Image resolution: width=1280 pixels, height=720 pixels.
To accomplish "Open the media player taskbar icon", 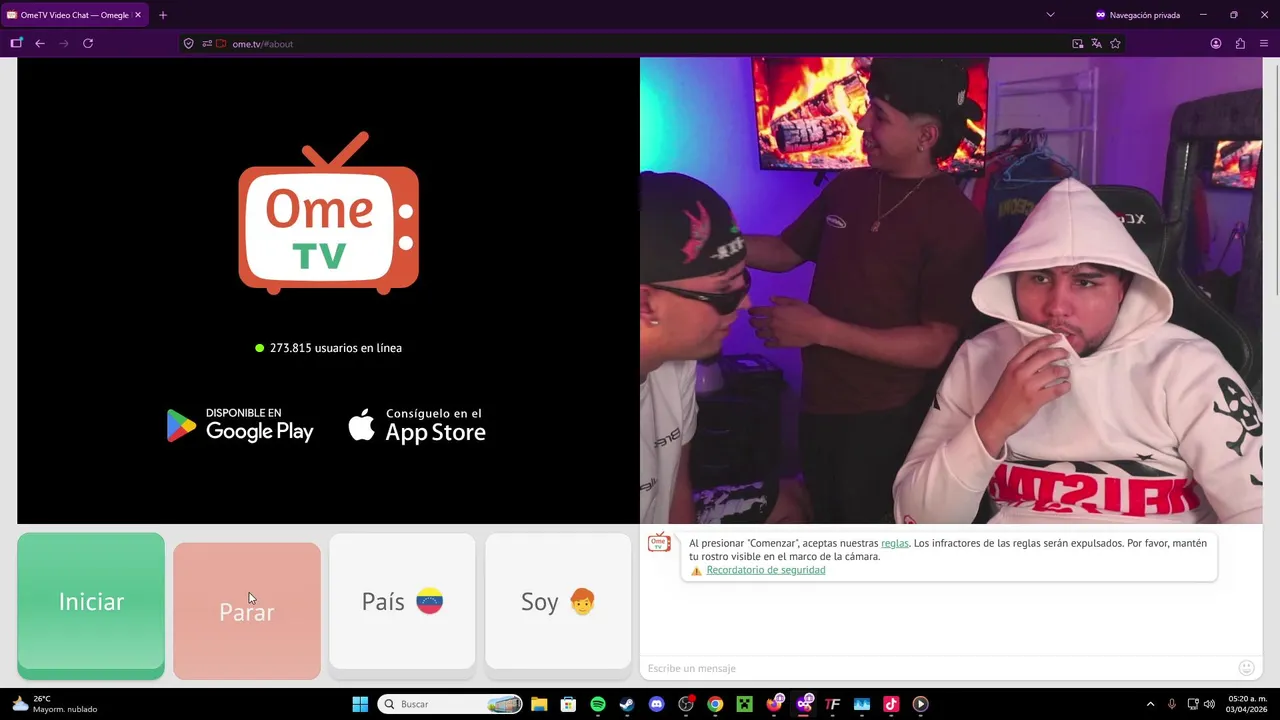I will [x=920, y=704].
